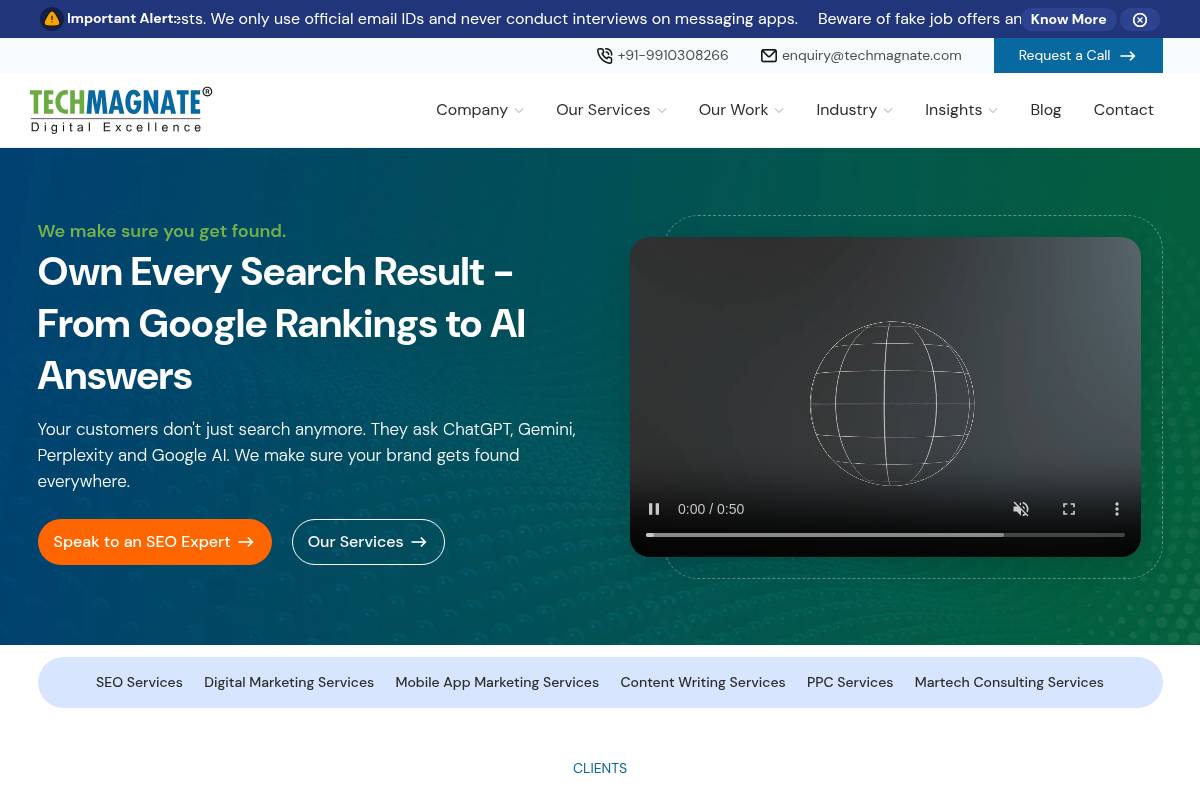Open the Contact page
This screenshot has width=1200, height=800.
(x=1123, y=110)
